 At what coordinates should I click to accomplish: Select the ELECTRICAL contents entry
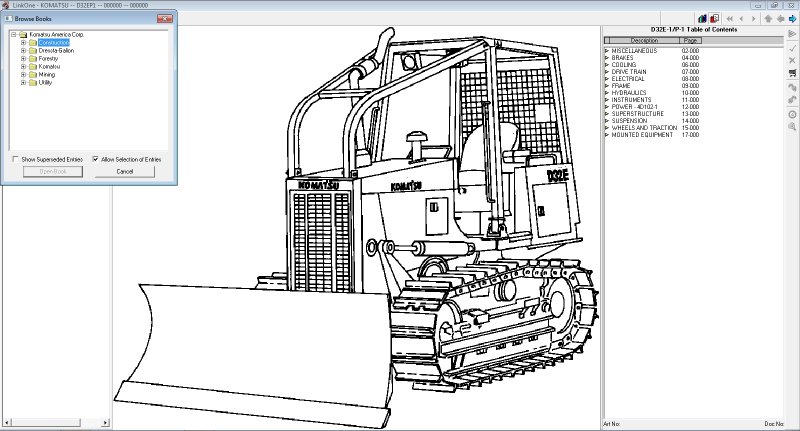(x=628, y=79)
